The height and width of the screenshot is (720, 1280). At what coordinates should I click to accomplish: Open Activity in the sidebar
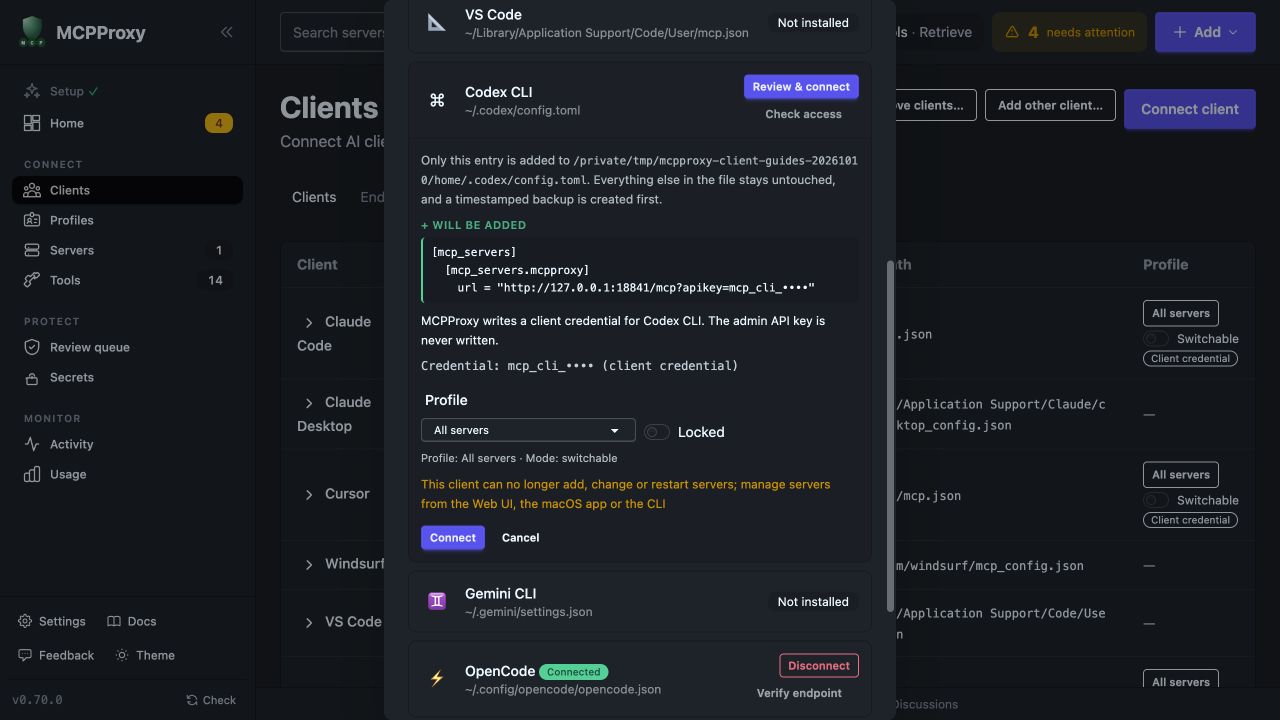pos(127,444)
